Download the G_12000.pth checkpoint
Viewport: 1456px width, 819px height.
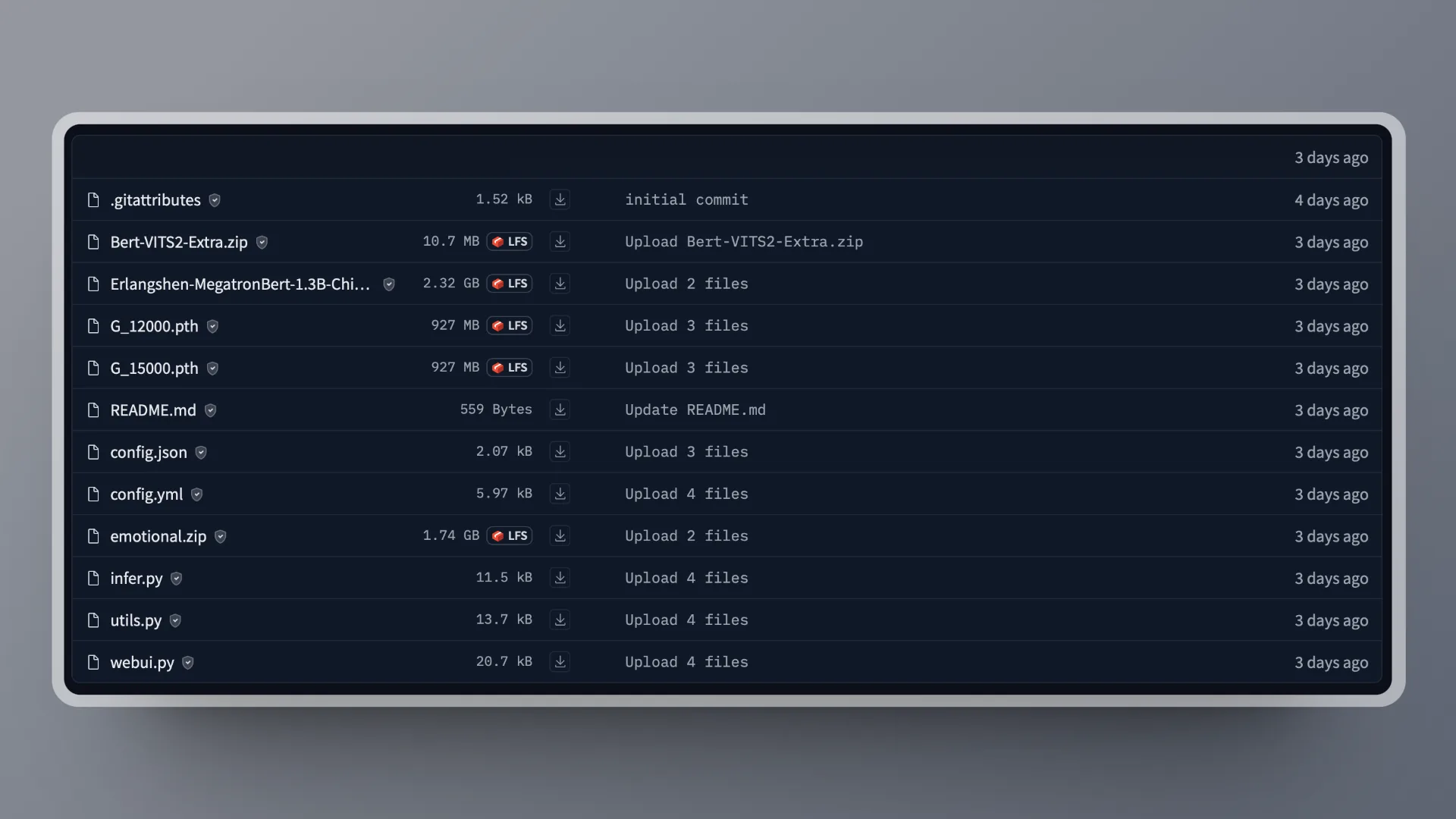[560, 326]
